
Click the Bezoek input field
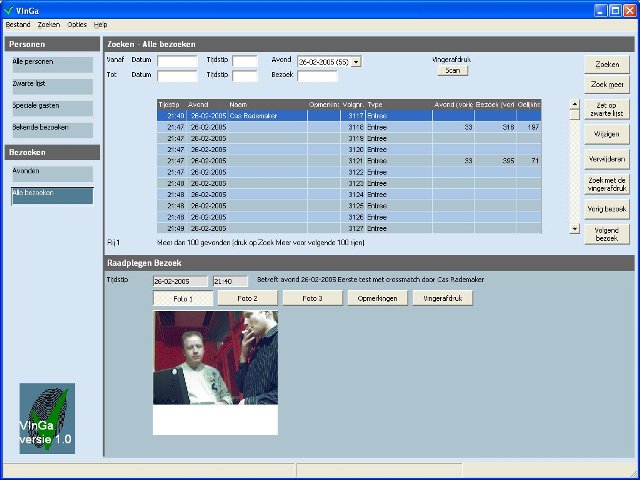pos(317,76)
